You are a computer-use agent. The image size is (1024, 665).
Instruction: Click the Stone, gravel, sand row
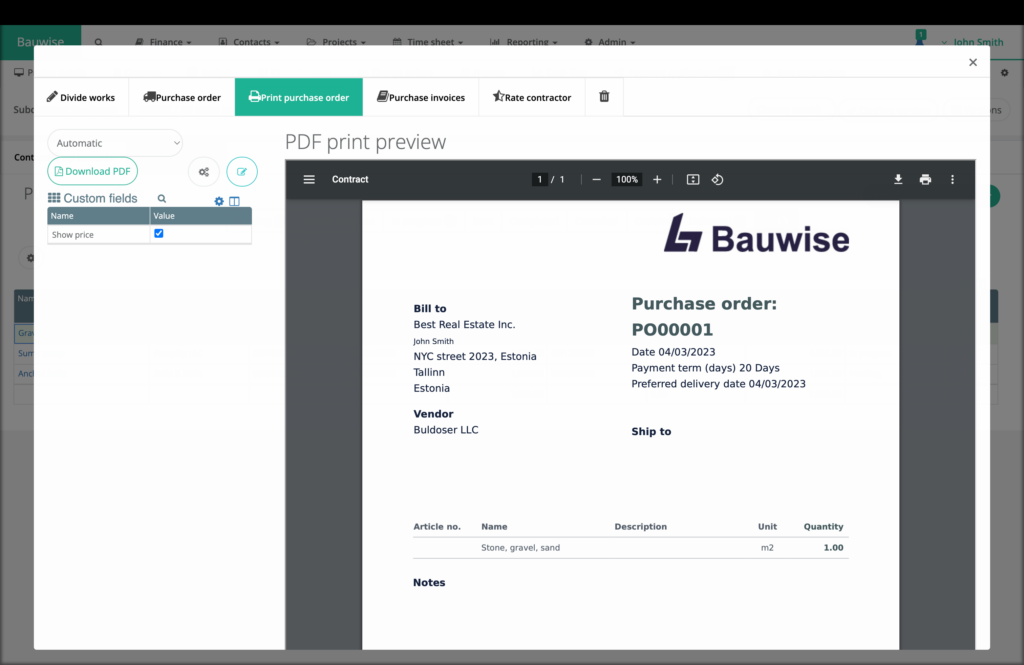(631, 547)
